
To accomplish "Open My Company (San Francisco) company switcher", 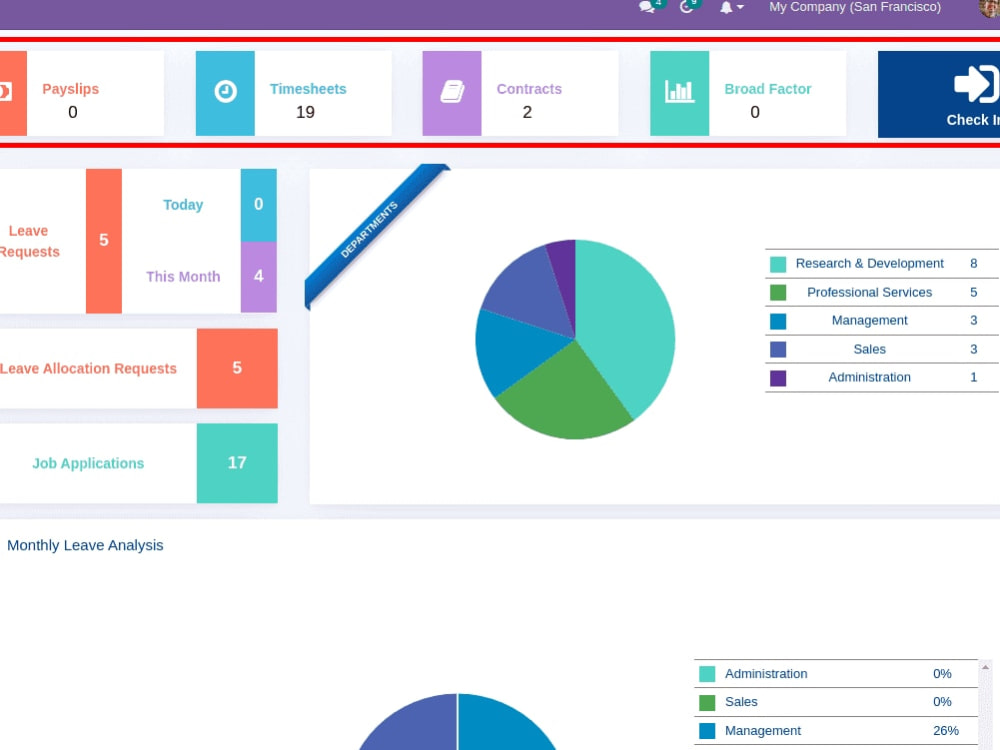I will 855,7.
